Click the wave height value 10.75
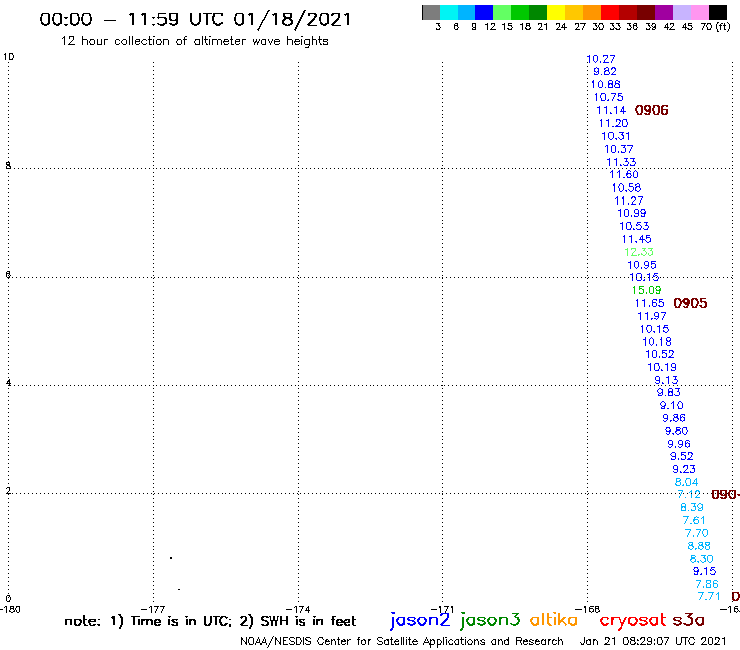The height and width of the screenshot is (650, 740). click(x=608, y=97)
